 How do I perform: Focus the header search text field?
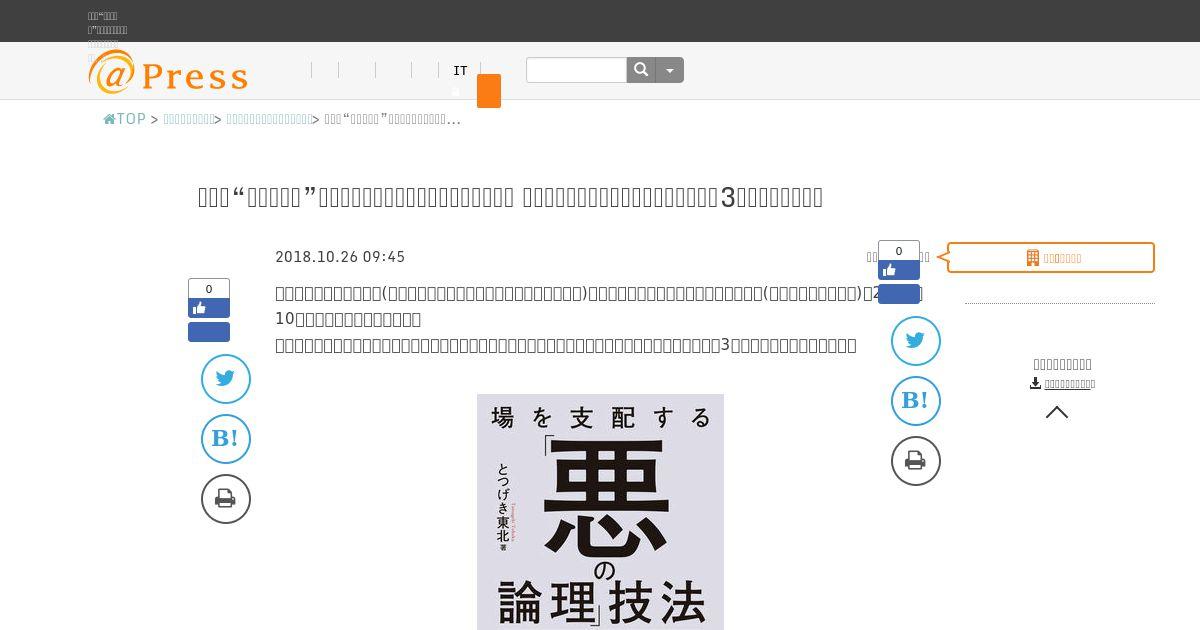pos(576,70)
